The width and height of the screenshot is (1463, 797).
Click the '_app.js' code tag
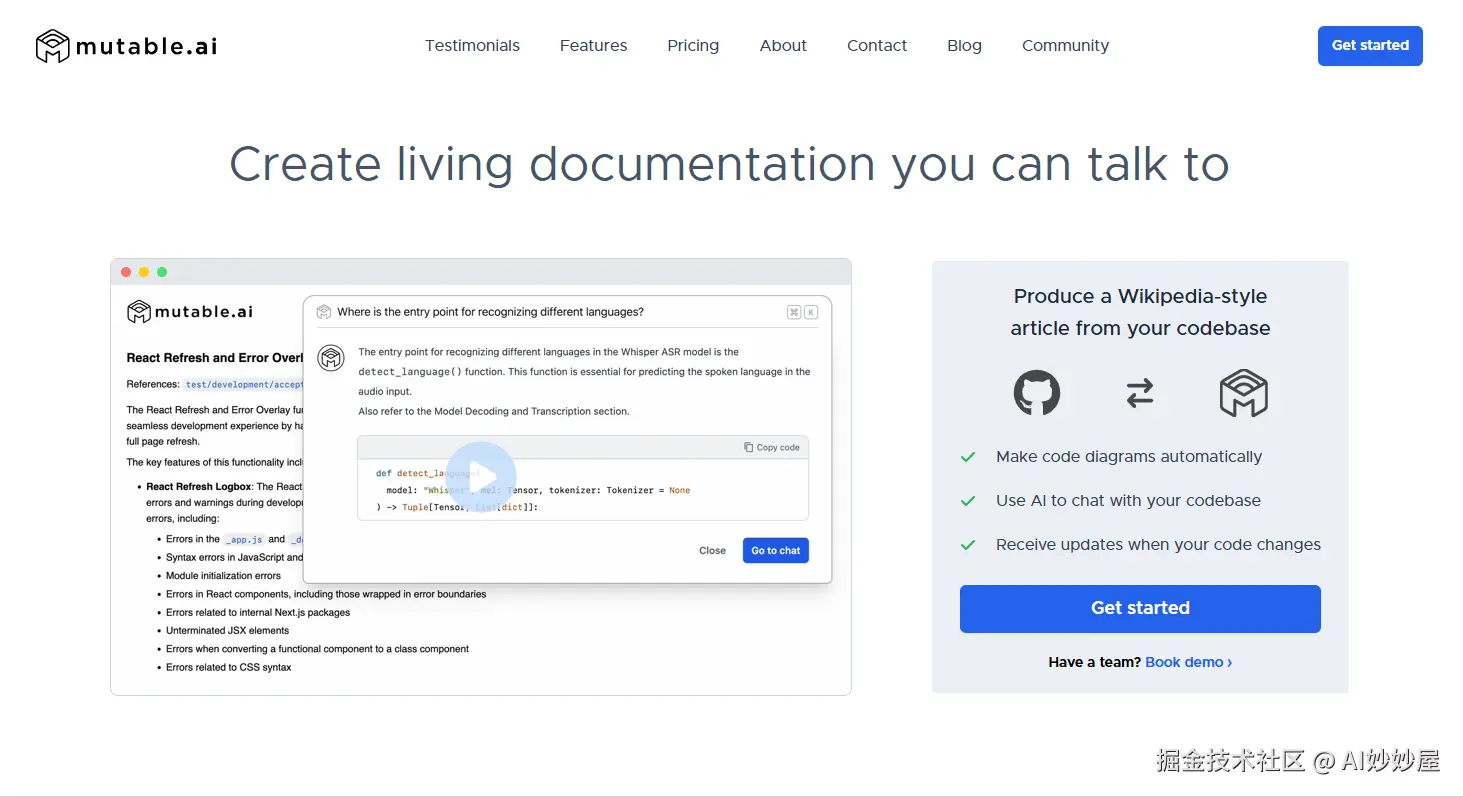pos(244,540)
